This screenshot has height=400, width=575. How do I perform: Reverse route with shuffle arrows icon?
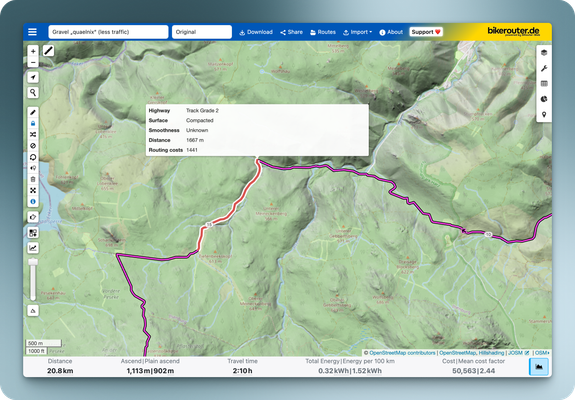click(33, 135)
